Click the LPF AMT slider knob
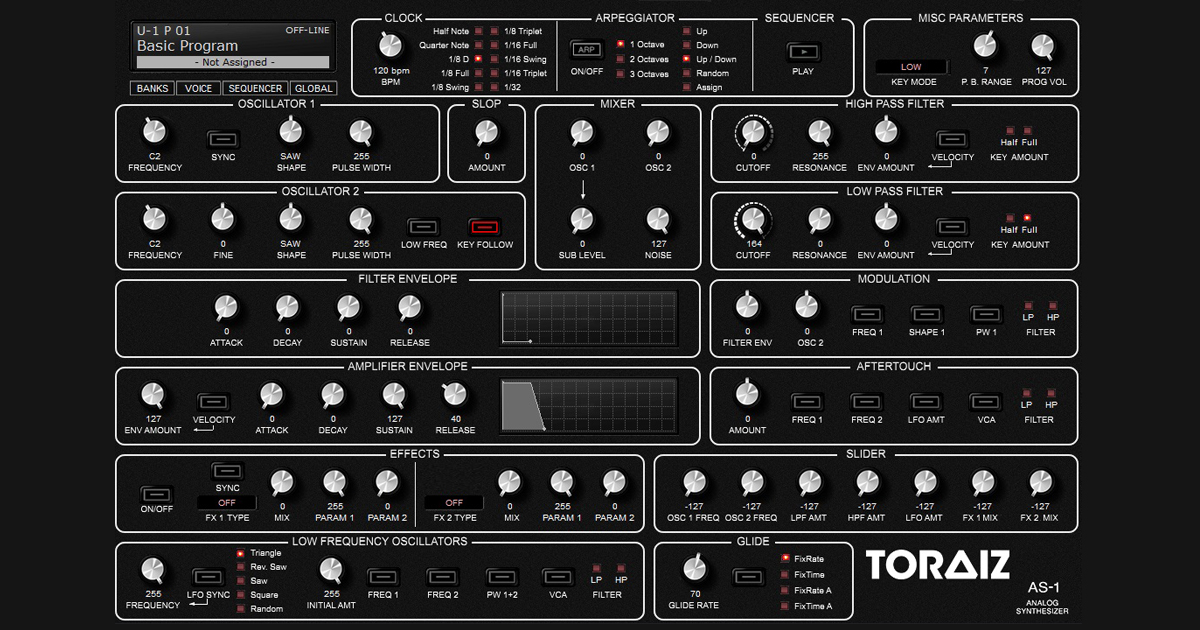This screenshot has width=1200, height=630. pyautogui.click(x=810, y=482)
